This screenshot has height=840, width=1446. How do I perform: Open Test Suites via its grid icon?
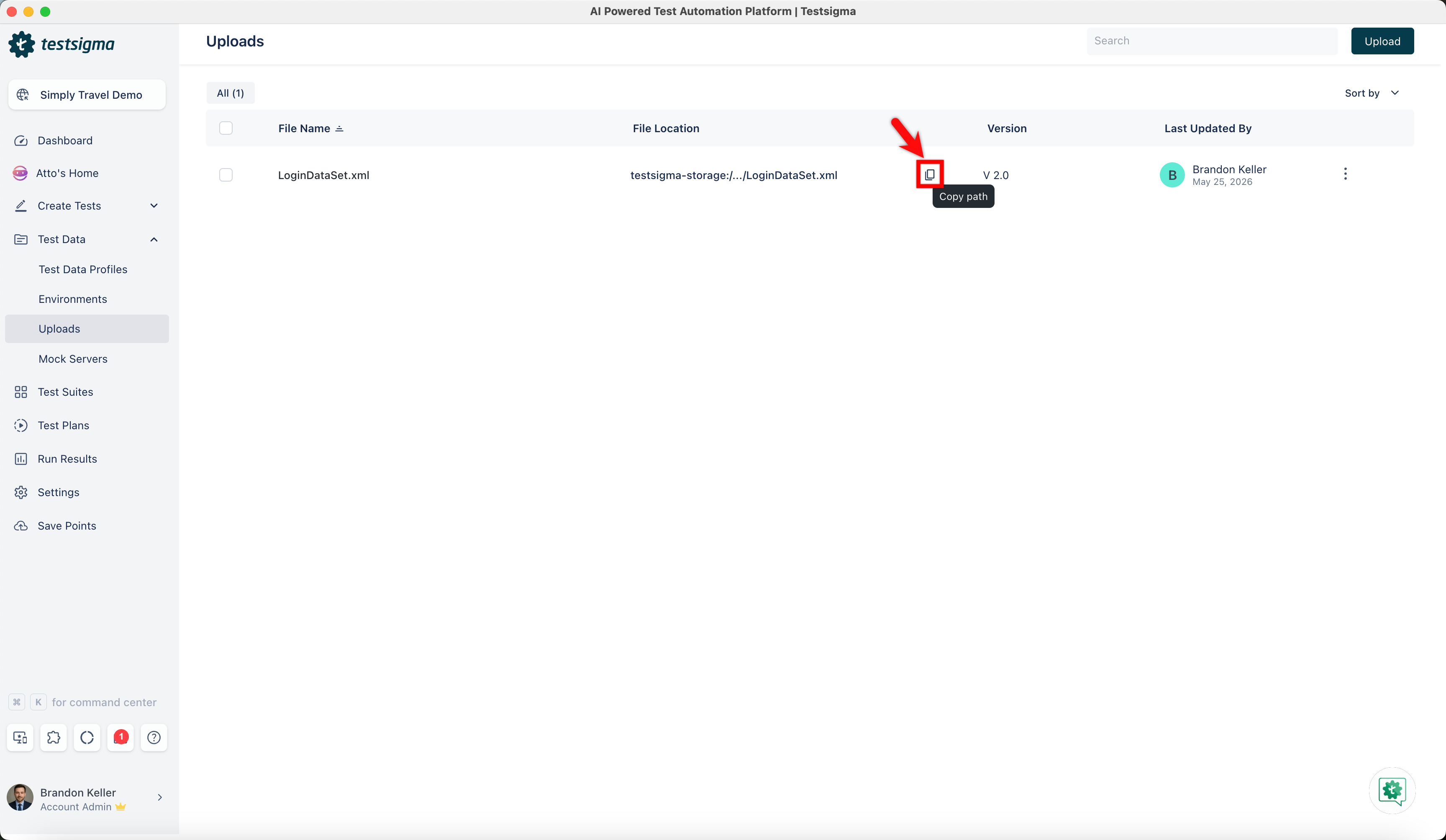point(21,392)
